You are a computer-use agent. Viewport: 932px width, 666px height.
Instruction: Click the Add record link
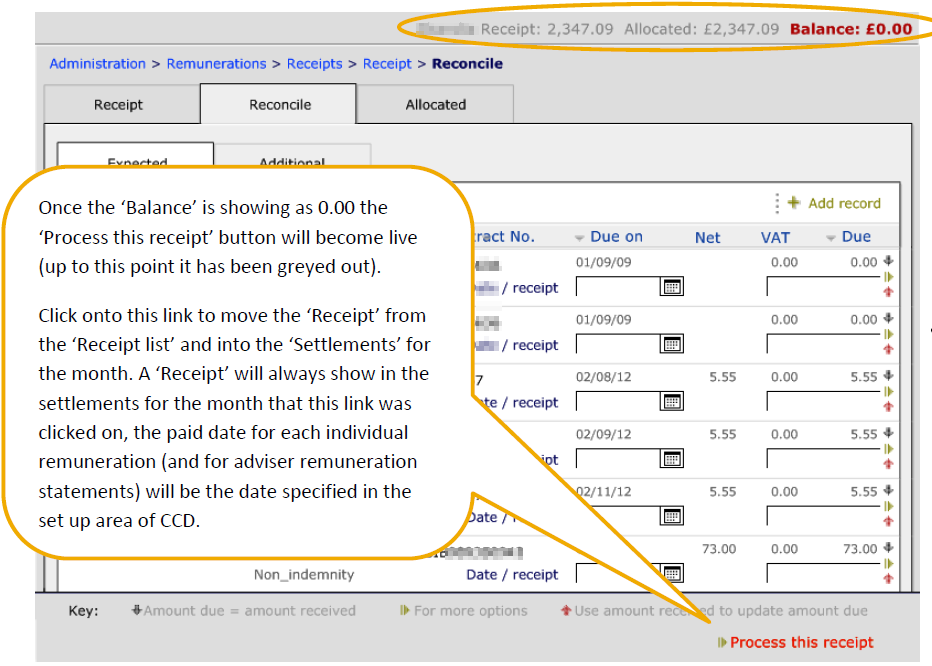click(844, 203)
